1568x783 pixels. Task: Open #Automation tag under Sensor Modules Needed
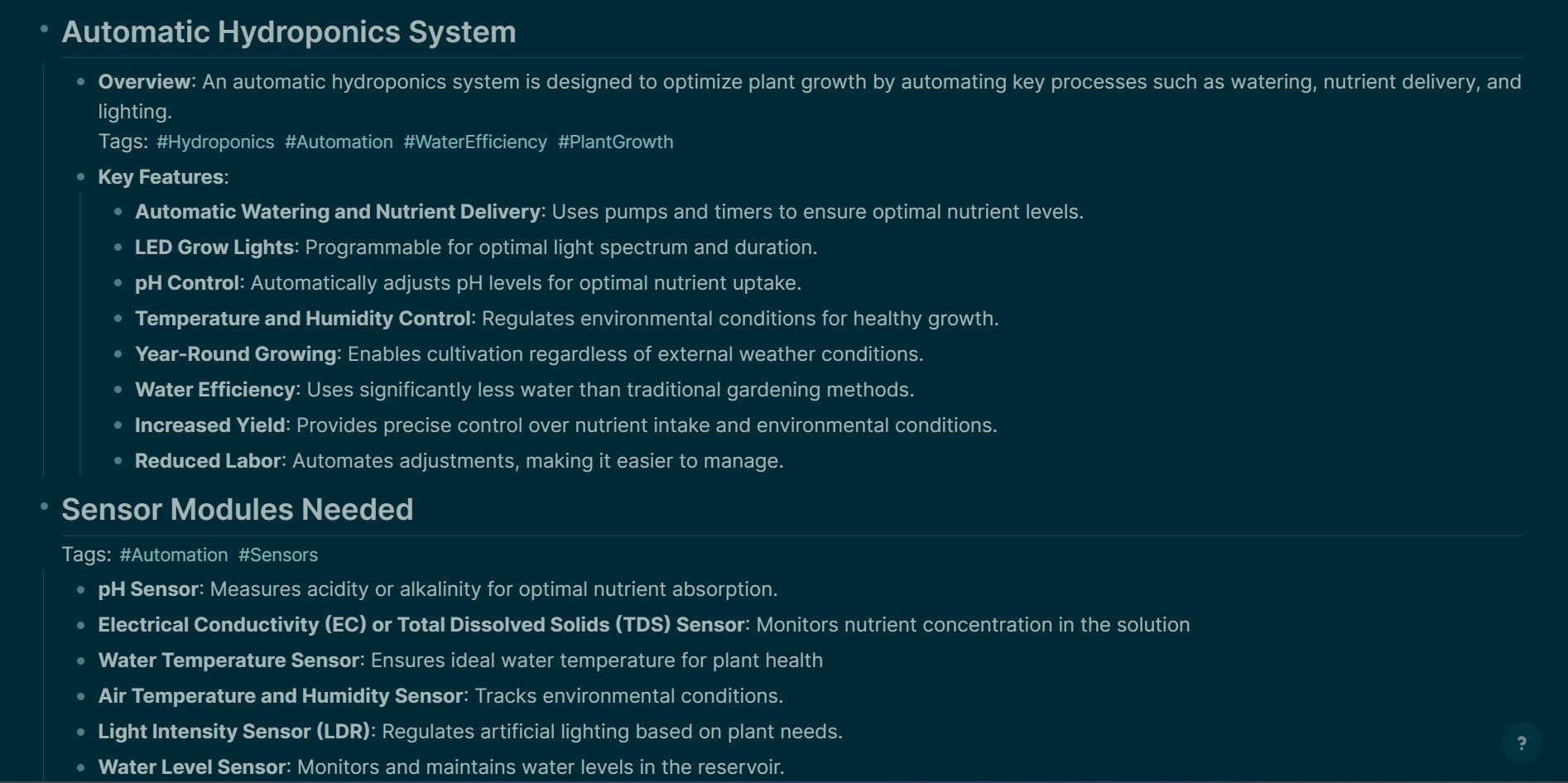tap(174, 555)
